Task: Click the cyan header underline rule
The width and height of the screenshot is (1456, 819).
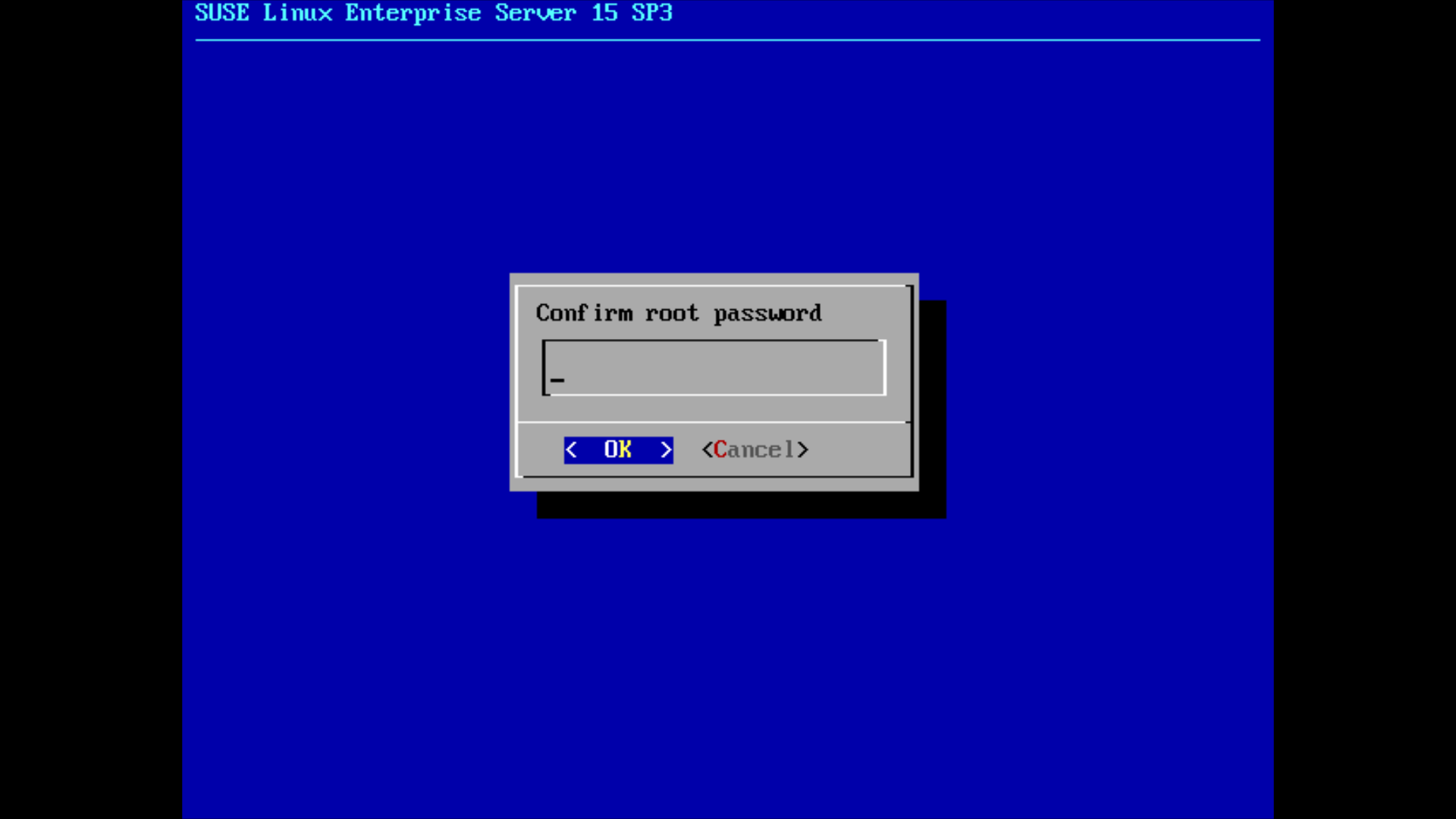Action: 727,40
